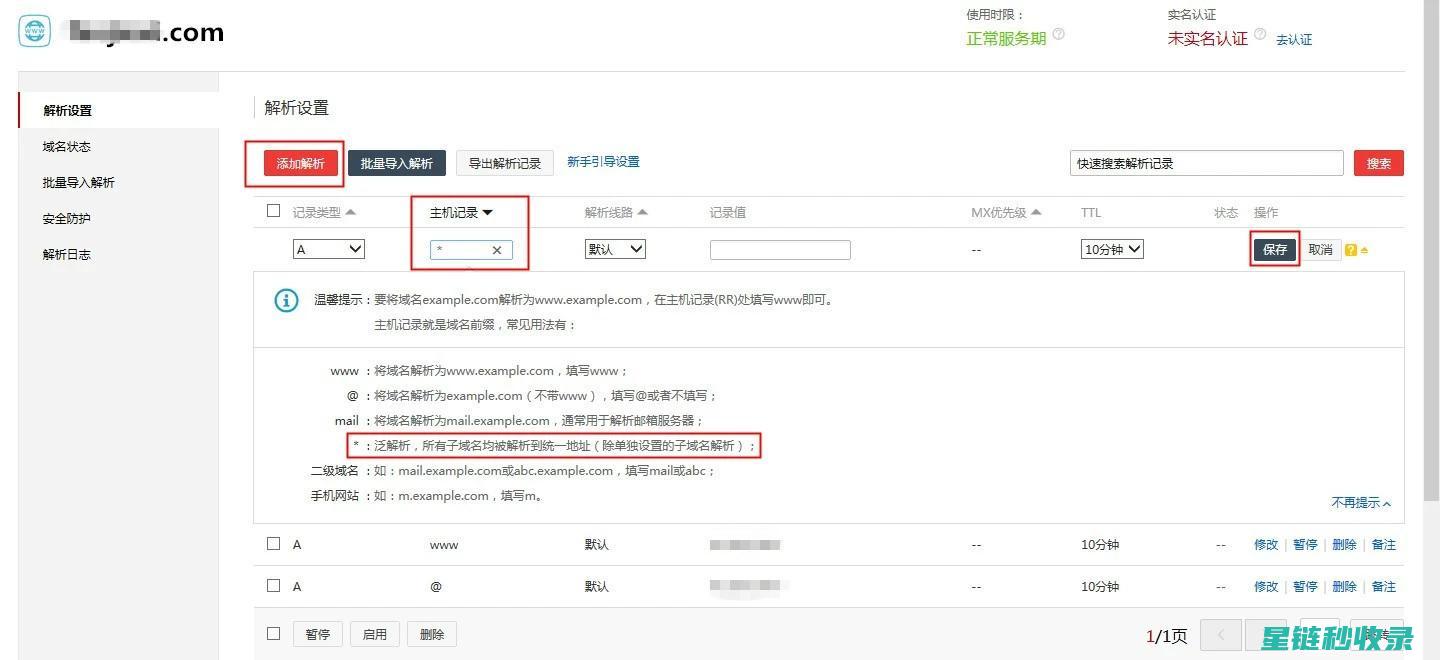
Task: Click the info icon in 温馨提示 panel
Action: (286, 300)
